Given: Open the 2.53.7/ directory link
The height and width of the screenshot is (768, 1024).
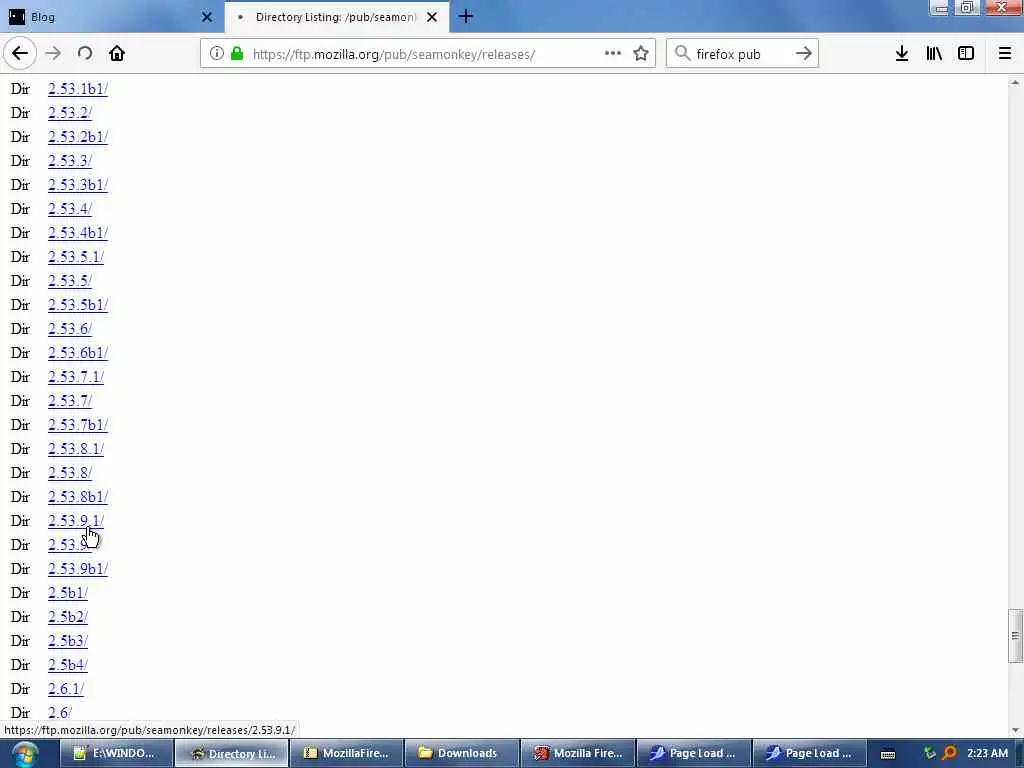Looking at the screenshot, I should click(70, 401).
